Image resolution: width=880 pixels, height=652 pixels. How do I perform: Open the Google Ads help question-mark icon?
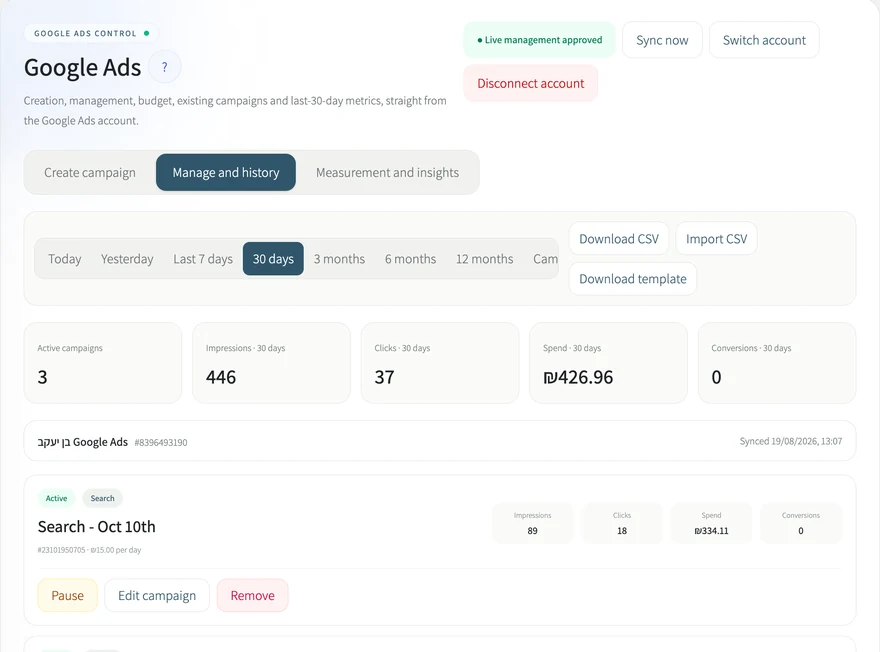(x=164, y=67)
